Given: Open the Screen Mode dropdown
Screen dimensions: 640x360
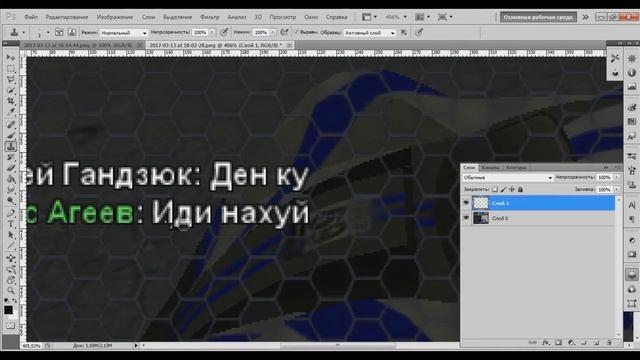Looking at the screenshot, I should click(x=445, y=17).
